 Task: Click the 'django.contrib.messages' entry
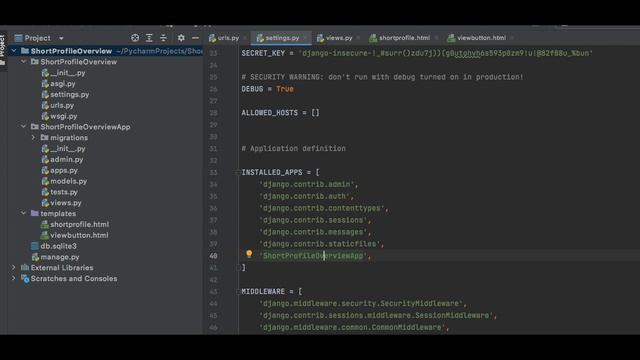[313, 232]
